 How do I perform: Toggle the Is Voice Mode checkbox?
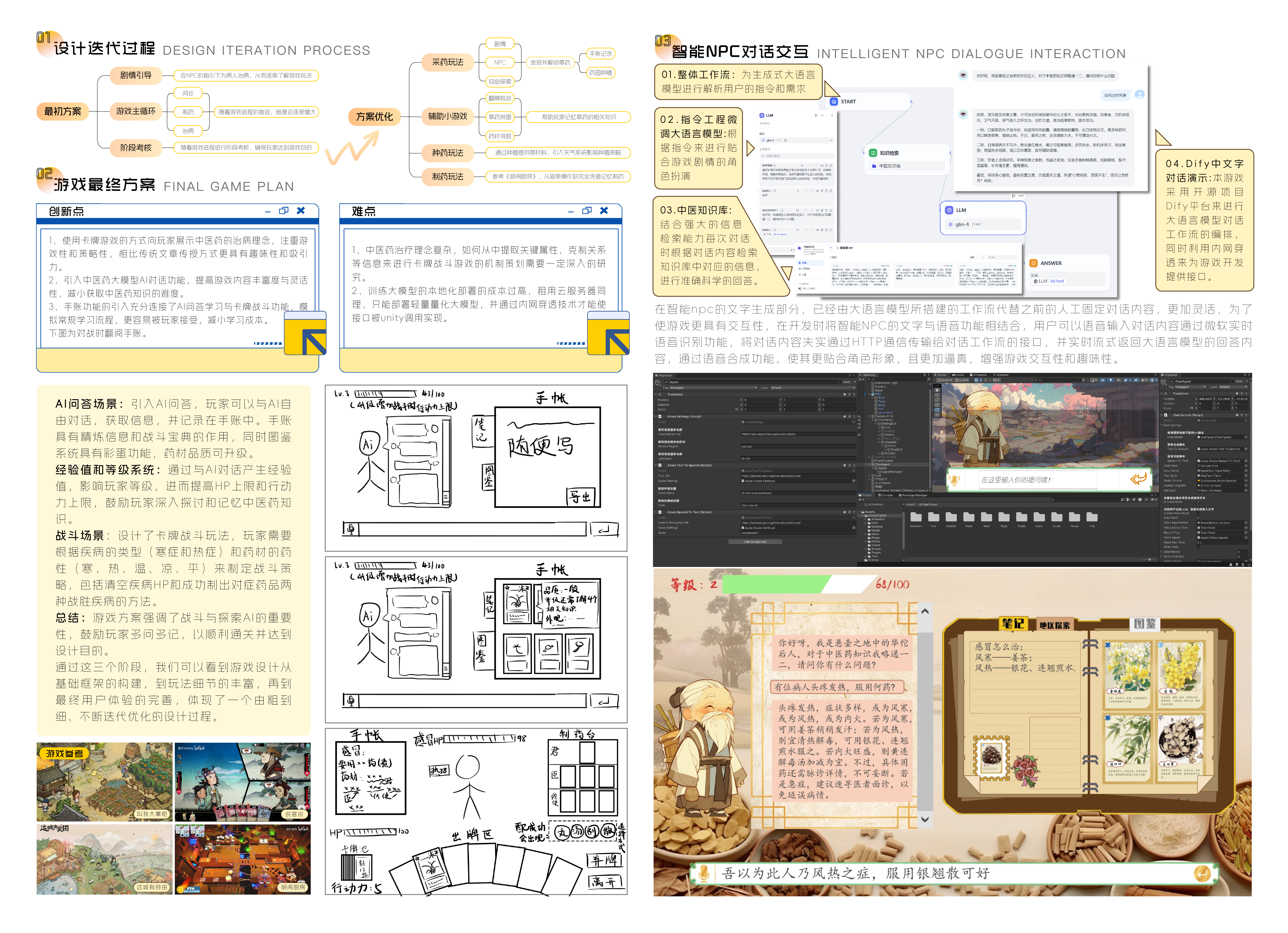[x=1198, y=502]
